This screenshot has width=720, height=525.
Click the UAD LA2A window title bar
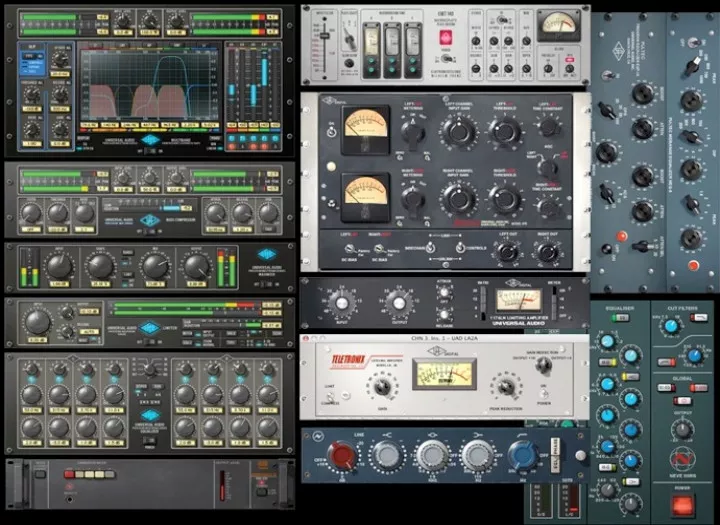point(444,338)
